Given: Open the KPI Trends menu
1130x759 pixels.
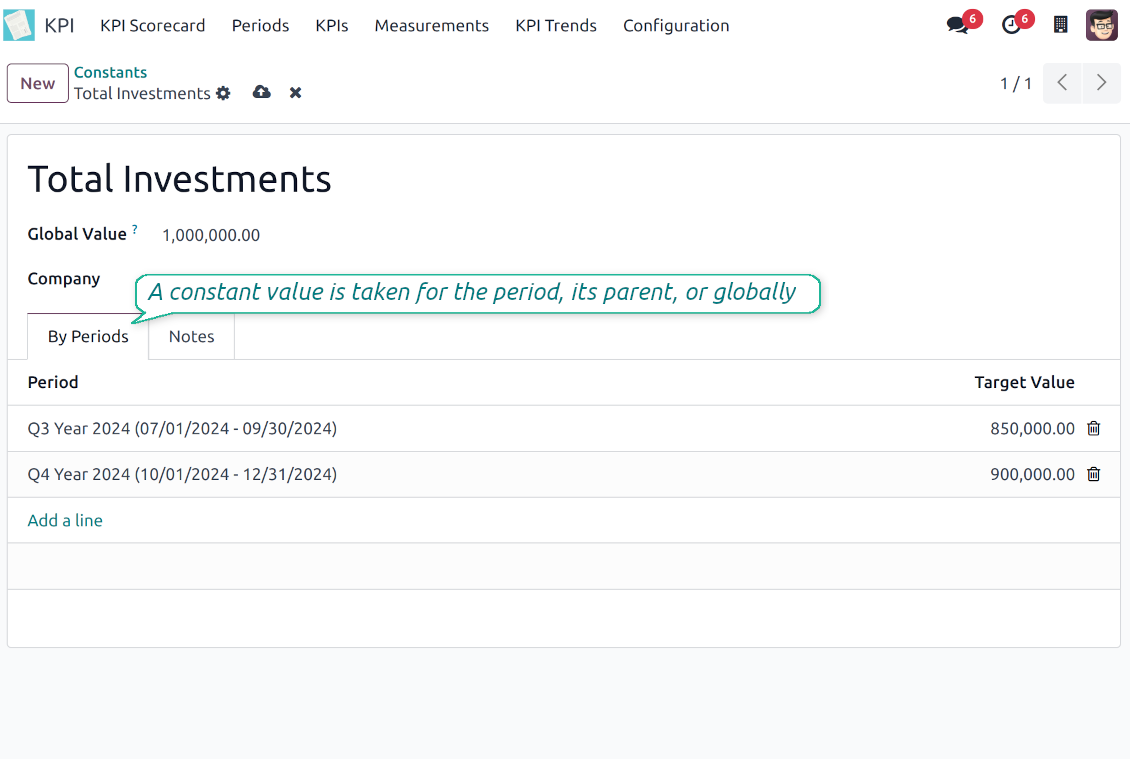Looking at the screenshot, I should click(556, 26).
